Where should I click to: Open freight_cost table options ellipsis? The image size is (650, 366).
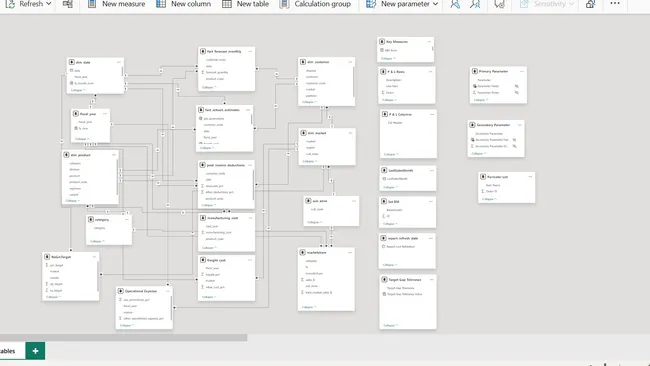(x=250, y=260)
